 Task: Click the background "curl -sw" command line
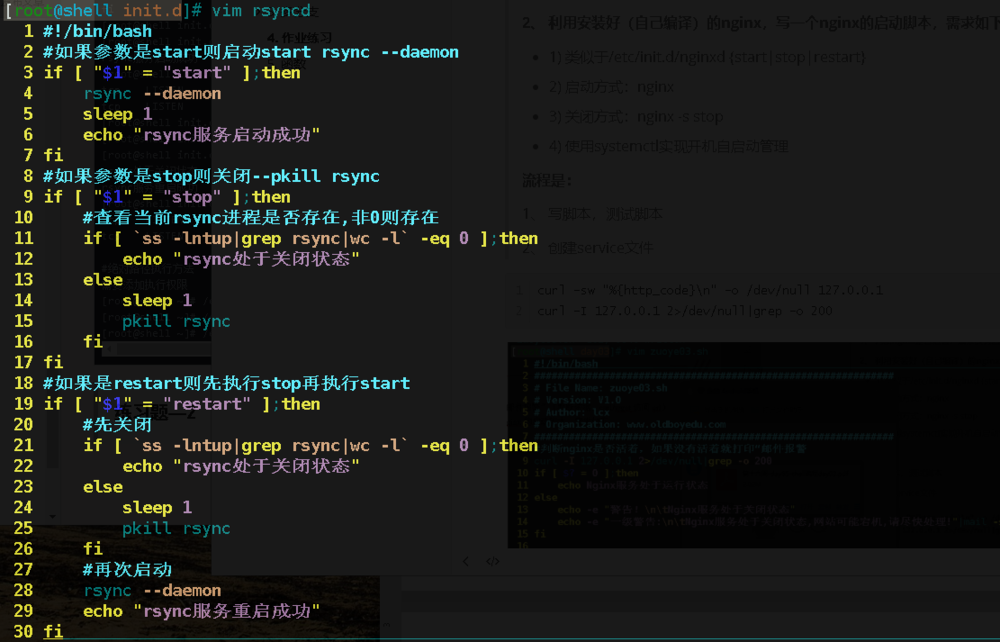coord(710,291)
